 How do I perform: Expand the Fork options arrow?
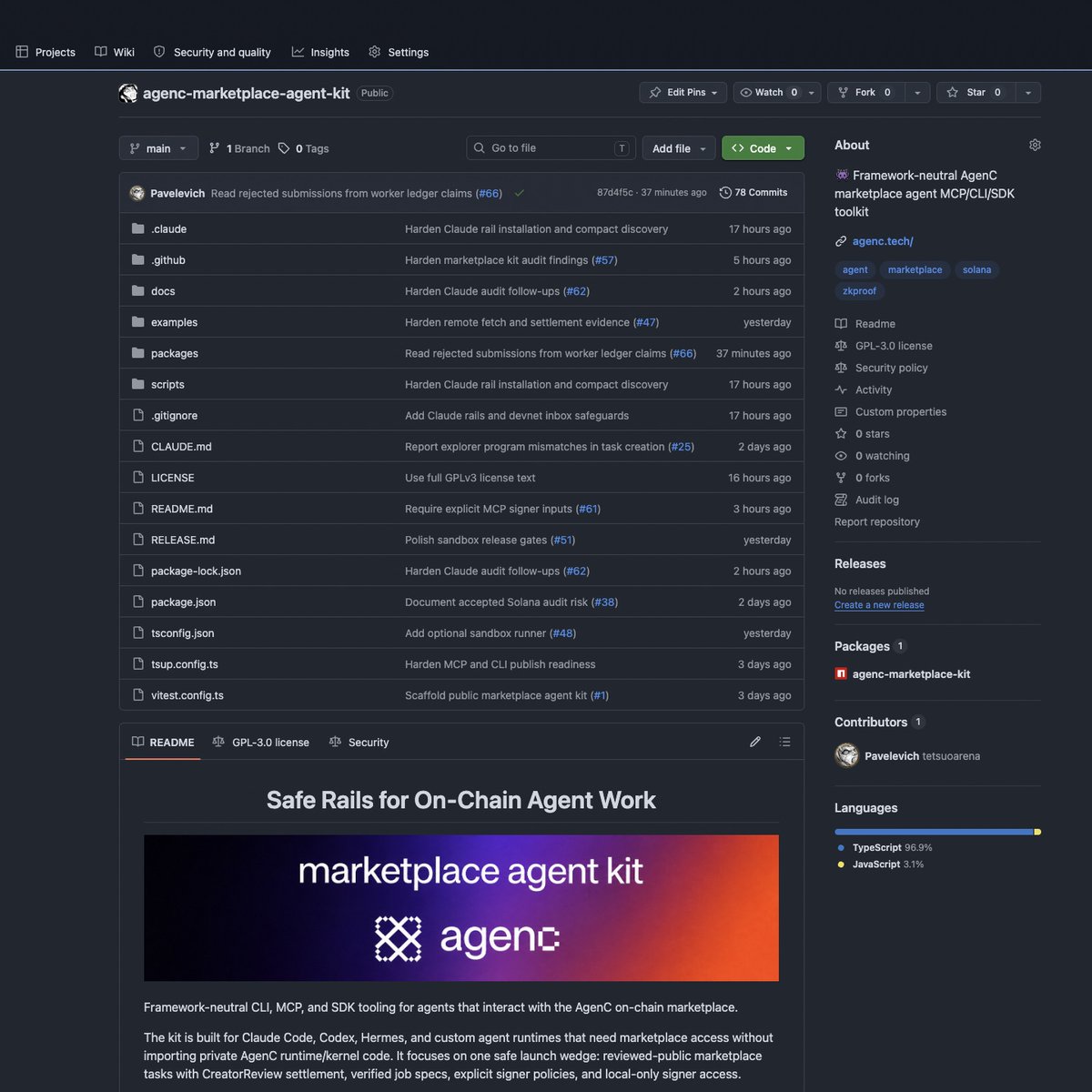[917, 92]
